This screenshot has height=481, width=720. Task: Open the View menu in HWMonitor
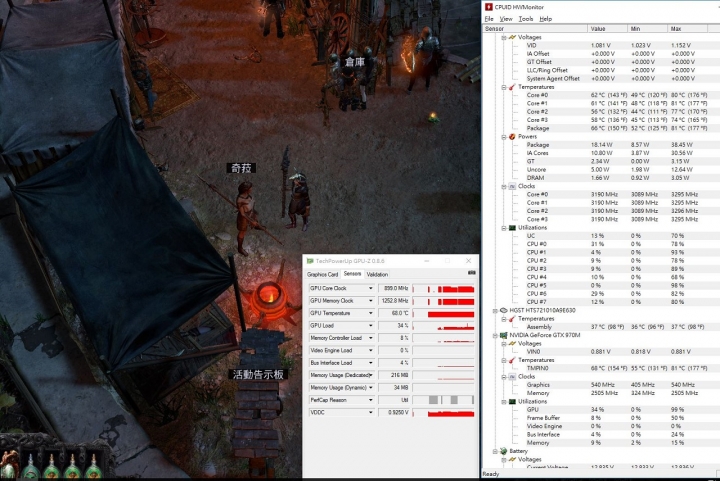[x=506, y=19]
